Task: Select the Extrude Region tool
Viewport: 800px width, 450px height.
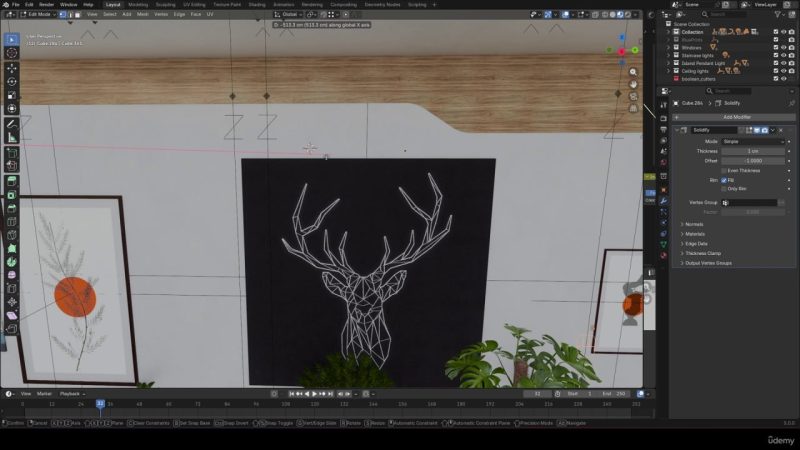Action: (12, 181)
